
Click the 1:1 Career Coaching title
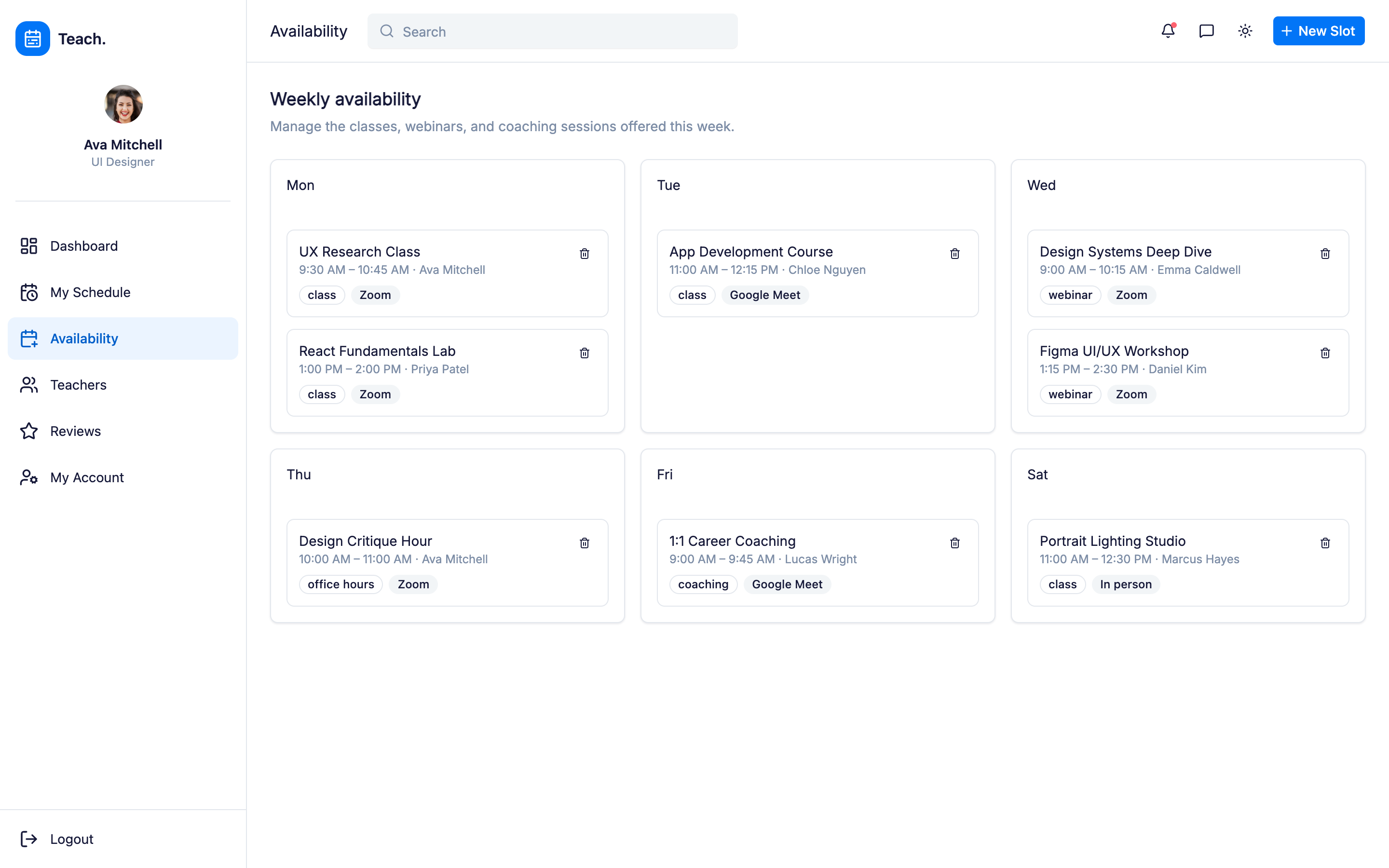[x=733, y=541]
